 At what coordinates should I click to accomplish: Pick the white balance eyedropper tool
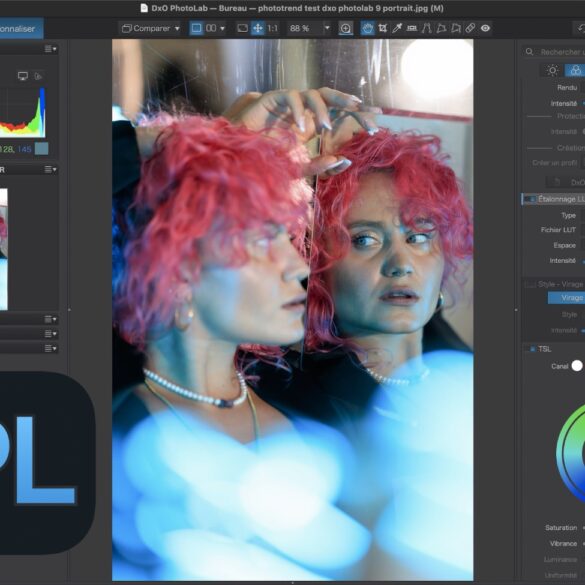tap(397, 28)
